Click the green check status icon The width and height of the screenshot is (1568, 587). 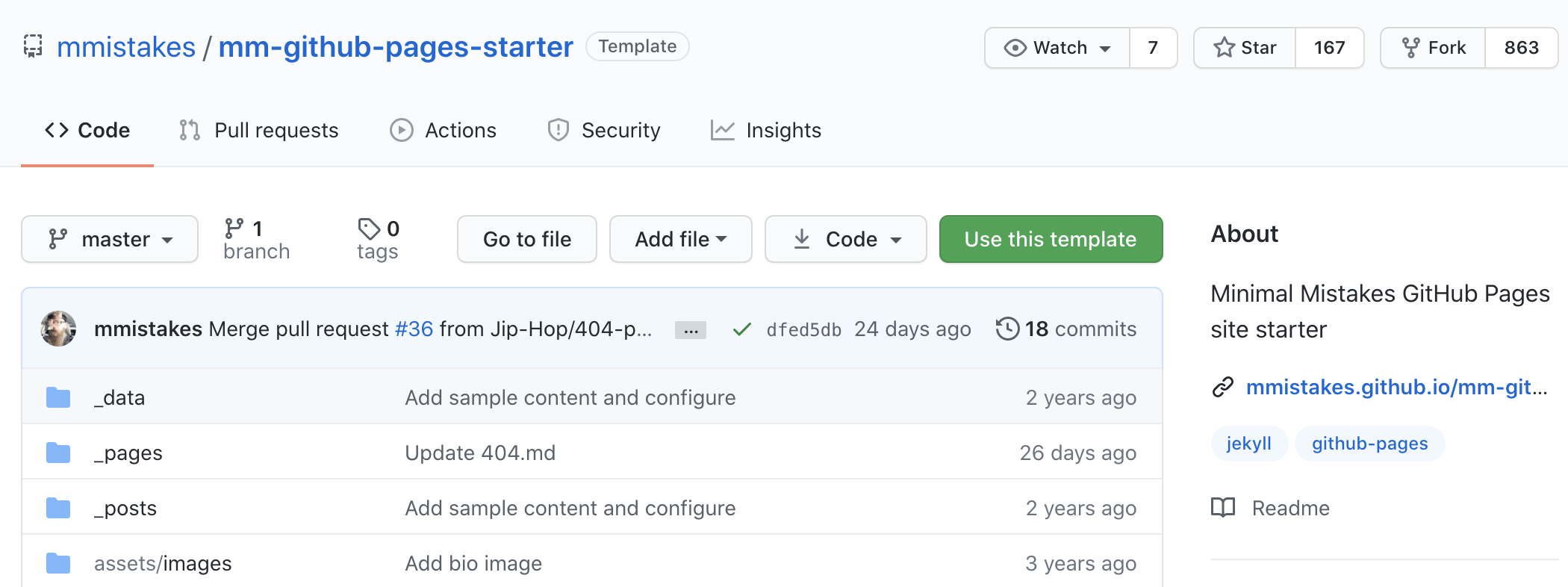[741, 329]
